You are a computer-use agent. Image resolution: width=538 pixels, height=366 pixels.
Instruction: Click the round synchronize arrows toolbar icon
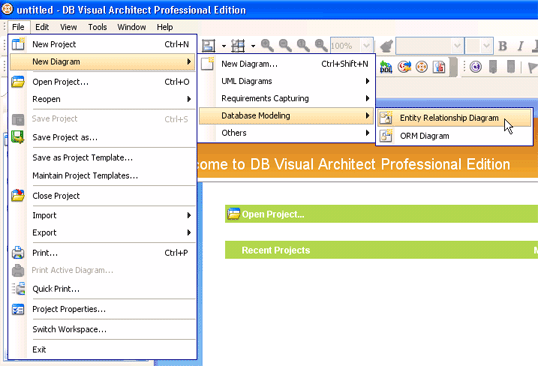point(404,67)
